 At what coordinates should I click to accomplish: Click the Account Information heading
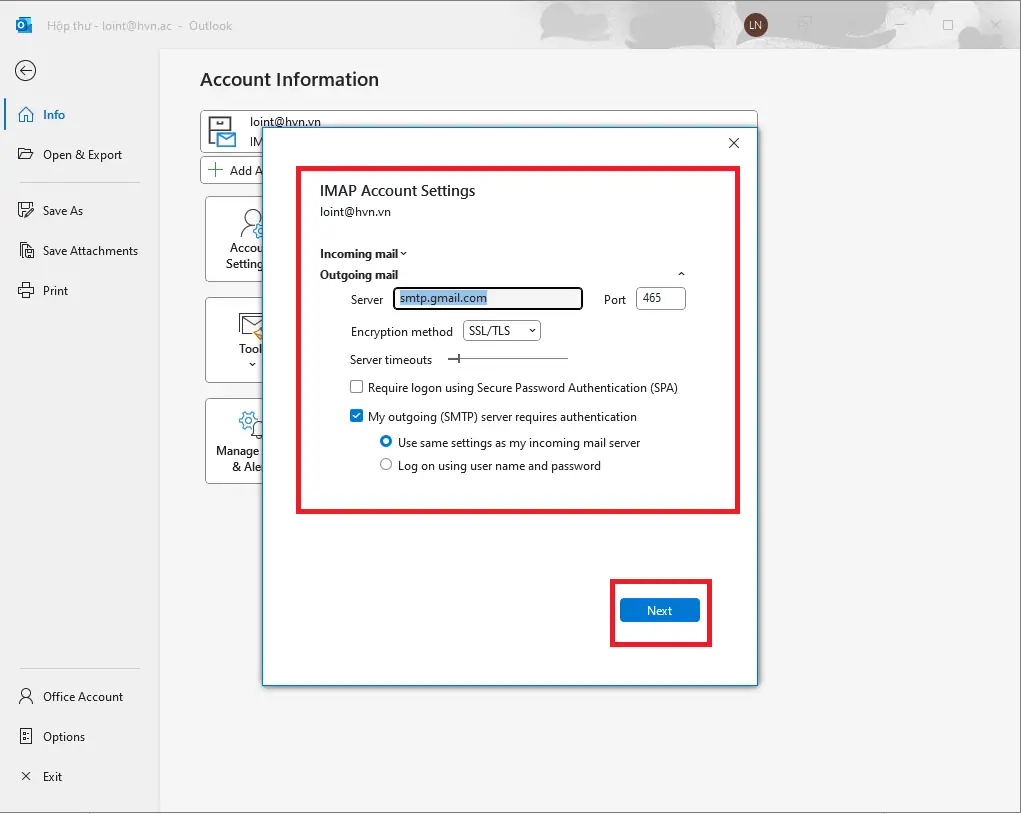(x=289, y=79)
